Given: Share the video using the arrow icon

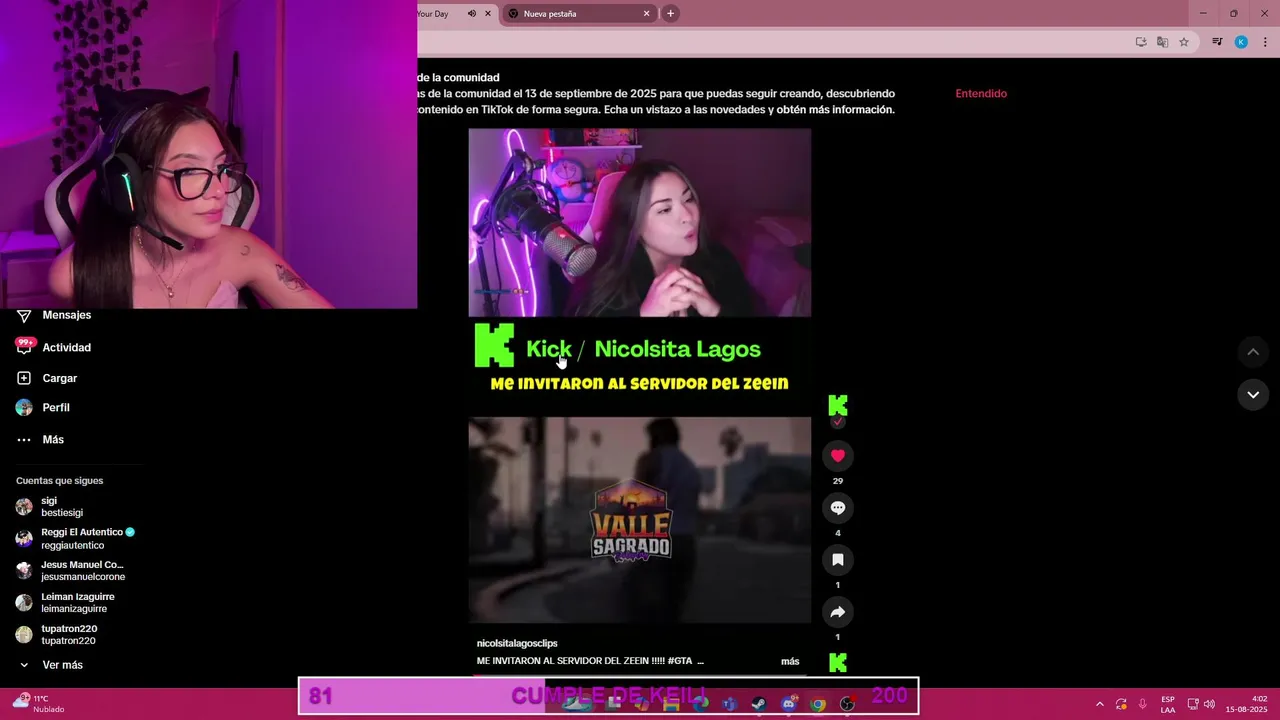Looking at the screenshot, I should click(838, 612).
